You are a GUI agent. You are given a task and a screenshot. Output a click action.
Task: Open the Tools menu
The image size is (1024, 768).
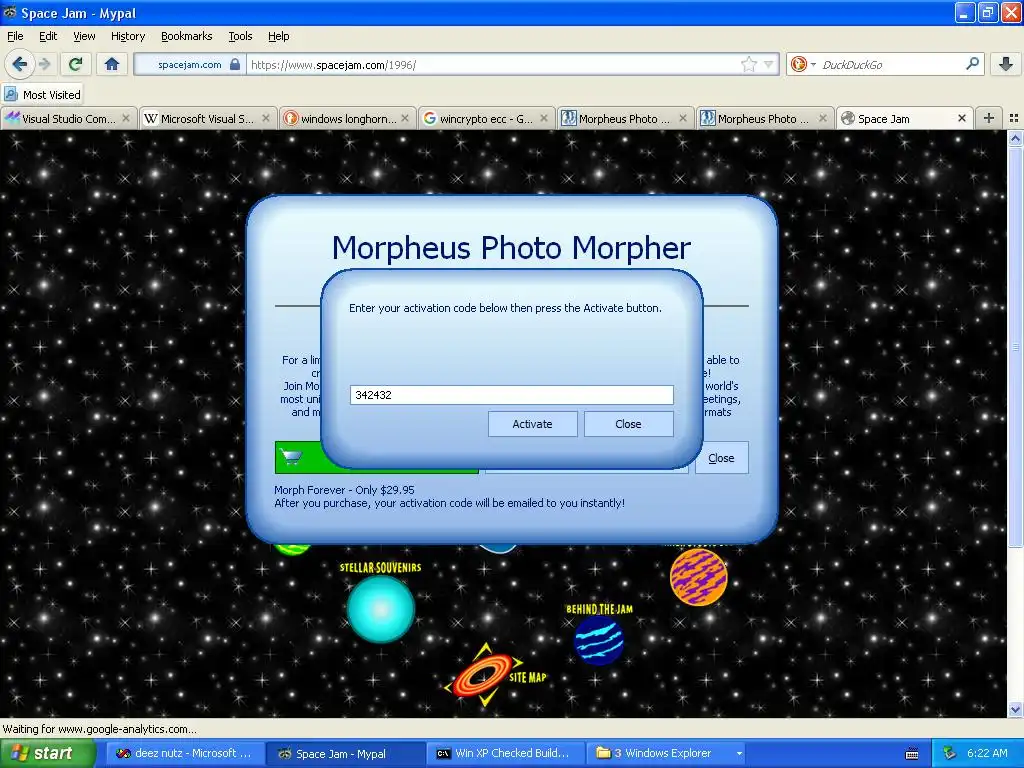point(240,36)
